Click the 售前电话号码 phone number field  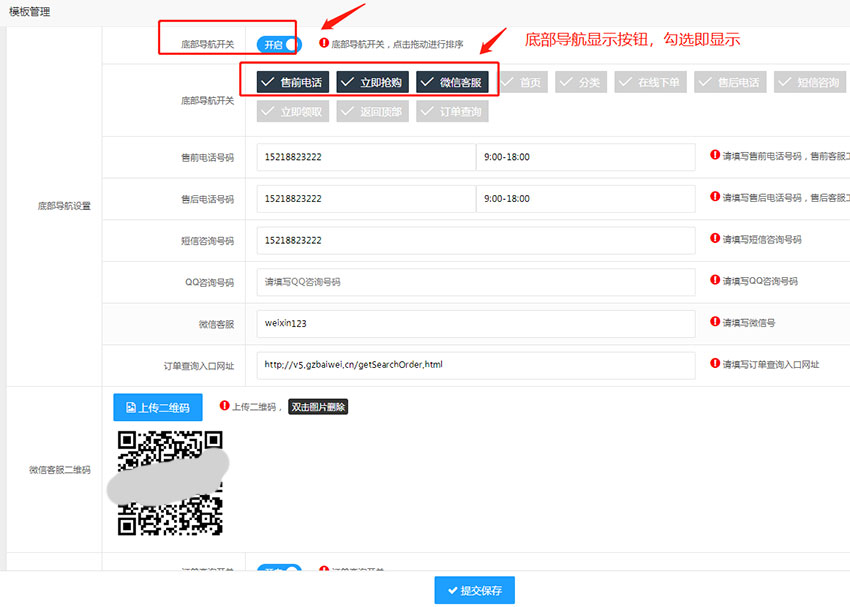coord(366,157)
